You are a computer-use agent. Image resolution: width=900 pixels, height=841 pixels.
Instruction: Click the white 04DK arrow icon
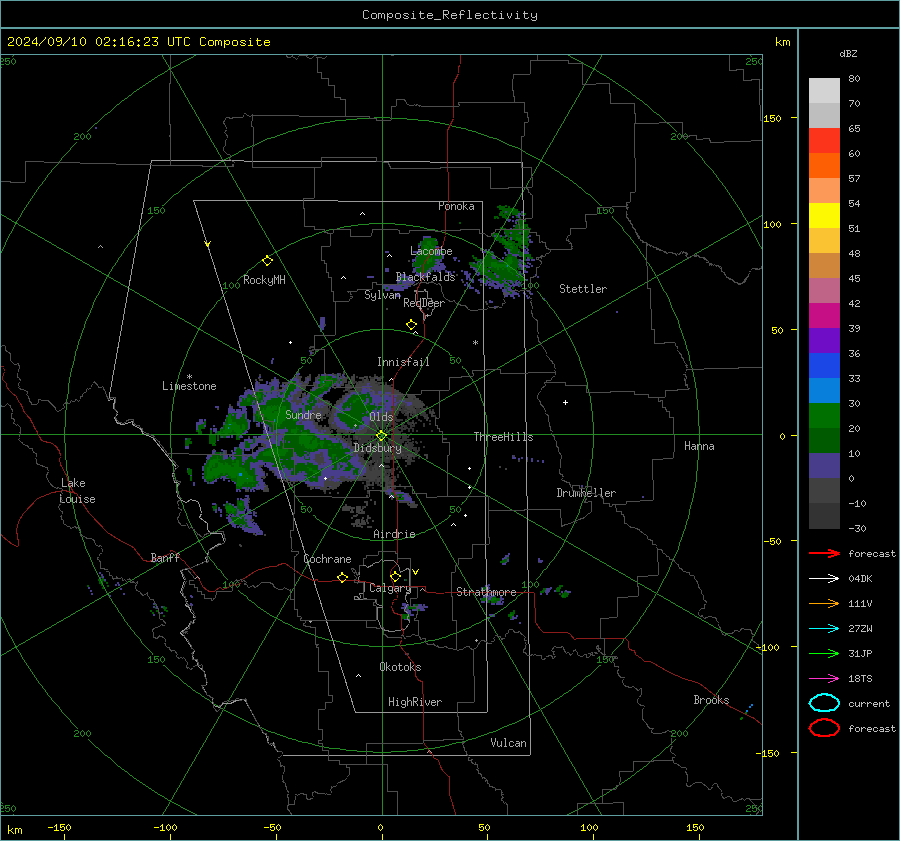coord(824,579)
